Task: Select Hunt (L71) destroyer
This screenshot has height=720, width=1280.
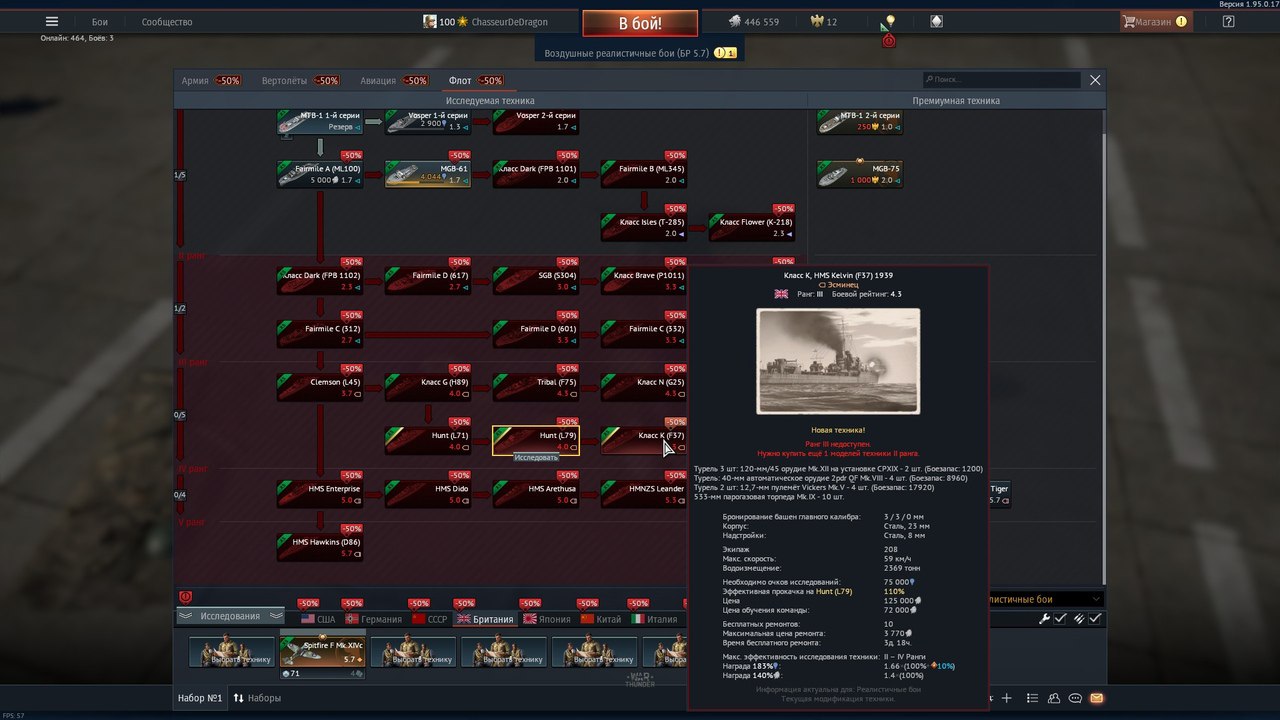Action: (x=428, y=440)
